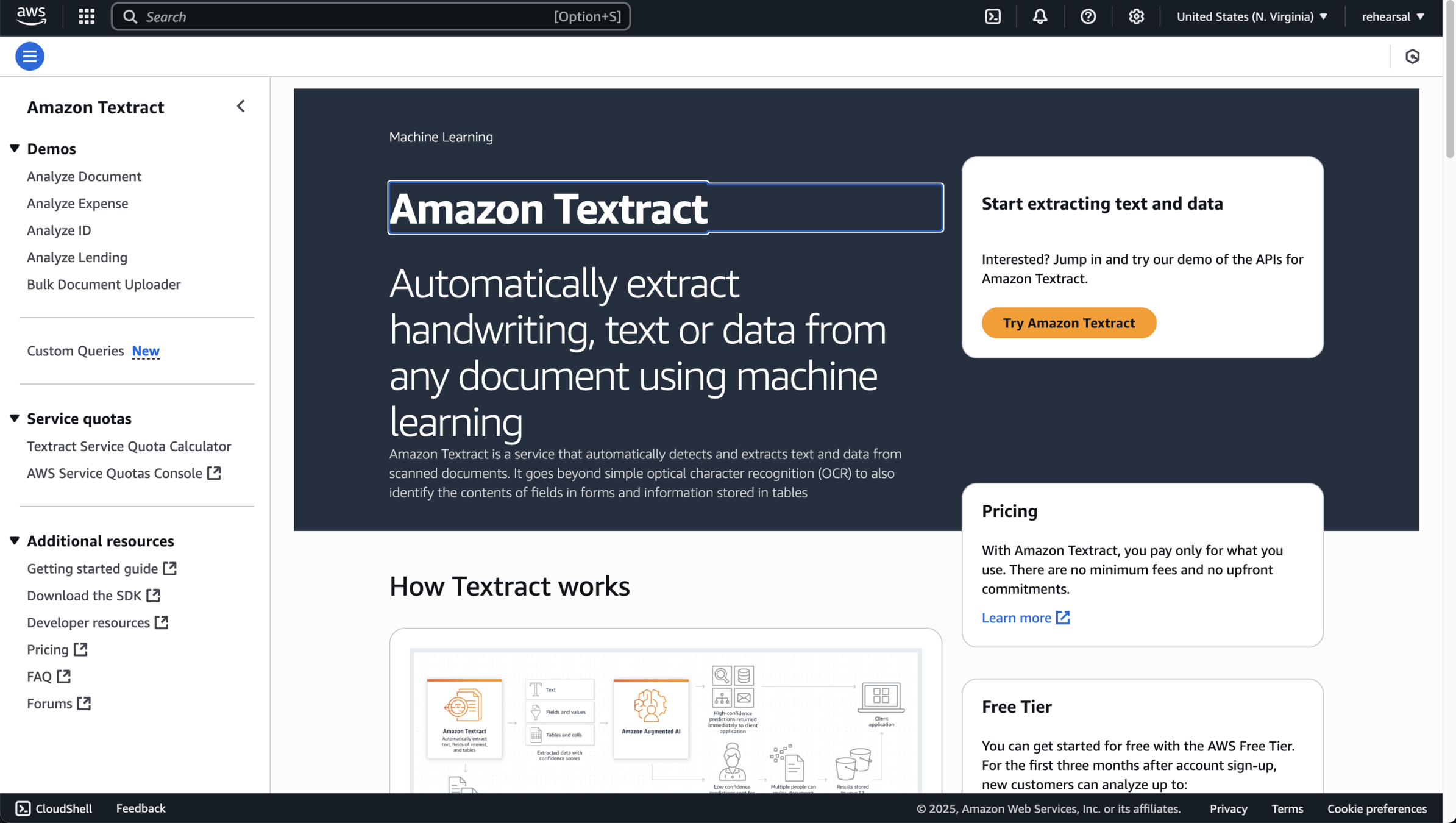1456x823 pixels.
Task: Open CloudShell from the top bar icon
Action: (993, 16)
